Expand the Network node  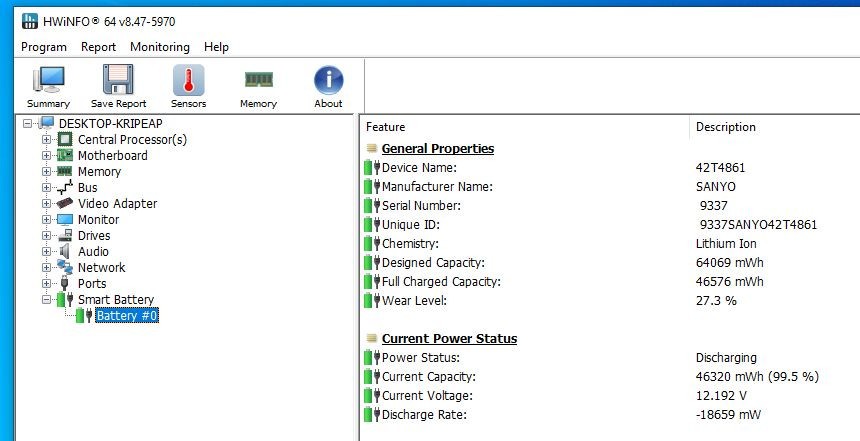pos(47,268)
